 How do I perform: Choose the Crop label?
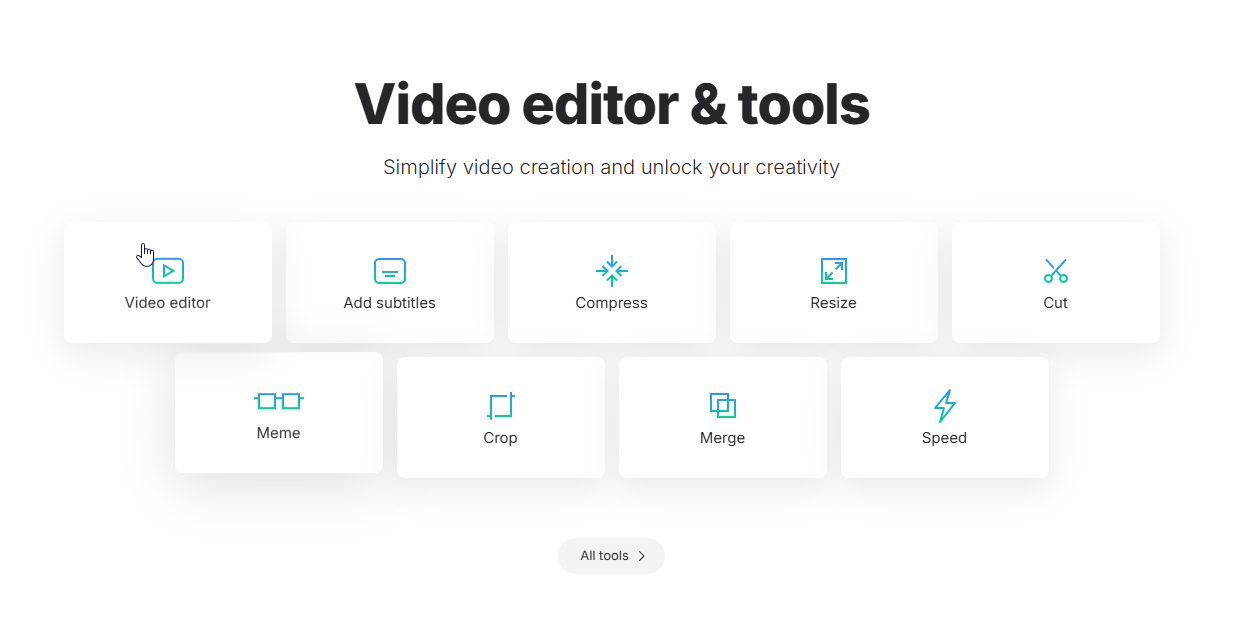[501, 438]
